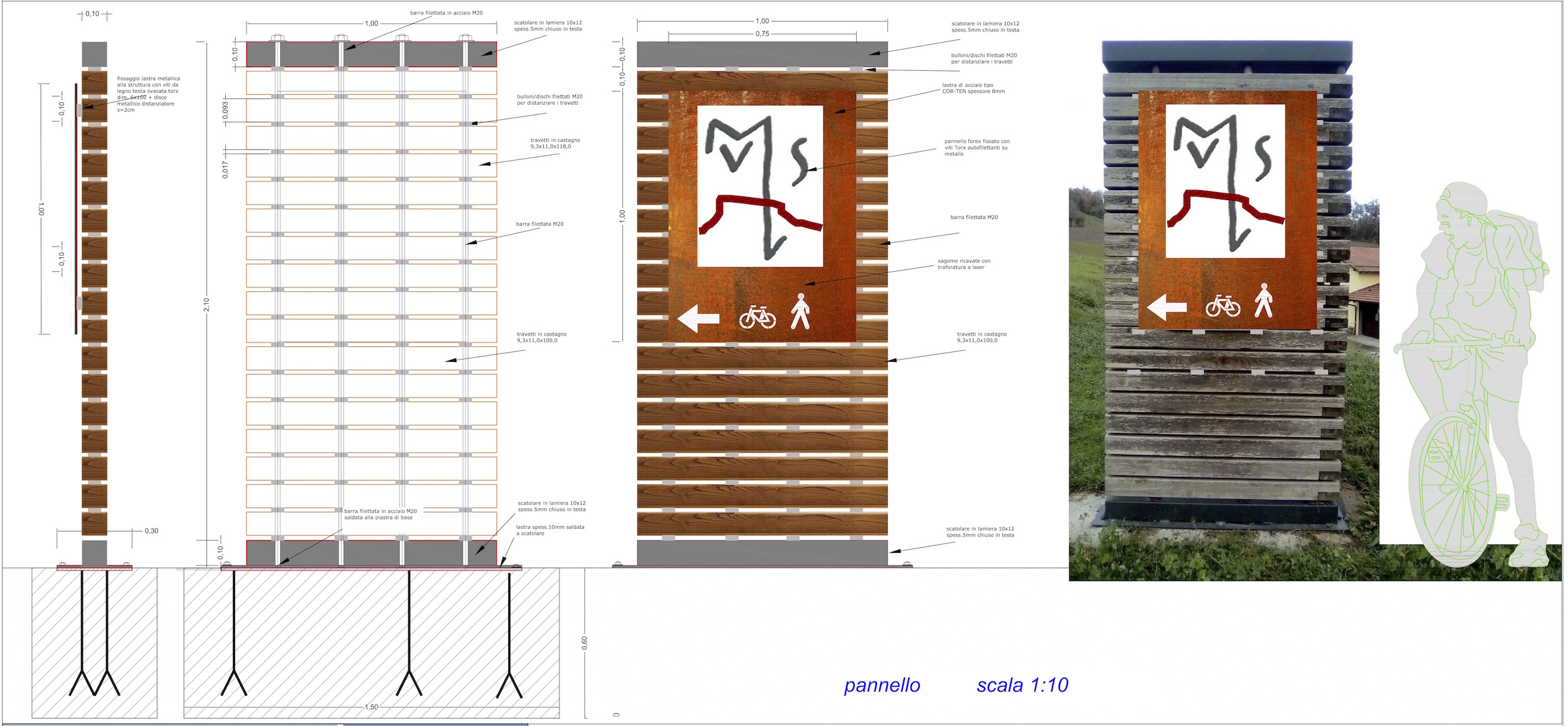Click the white left arrow on elevation panel

pos(698,319)
